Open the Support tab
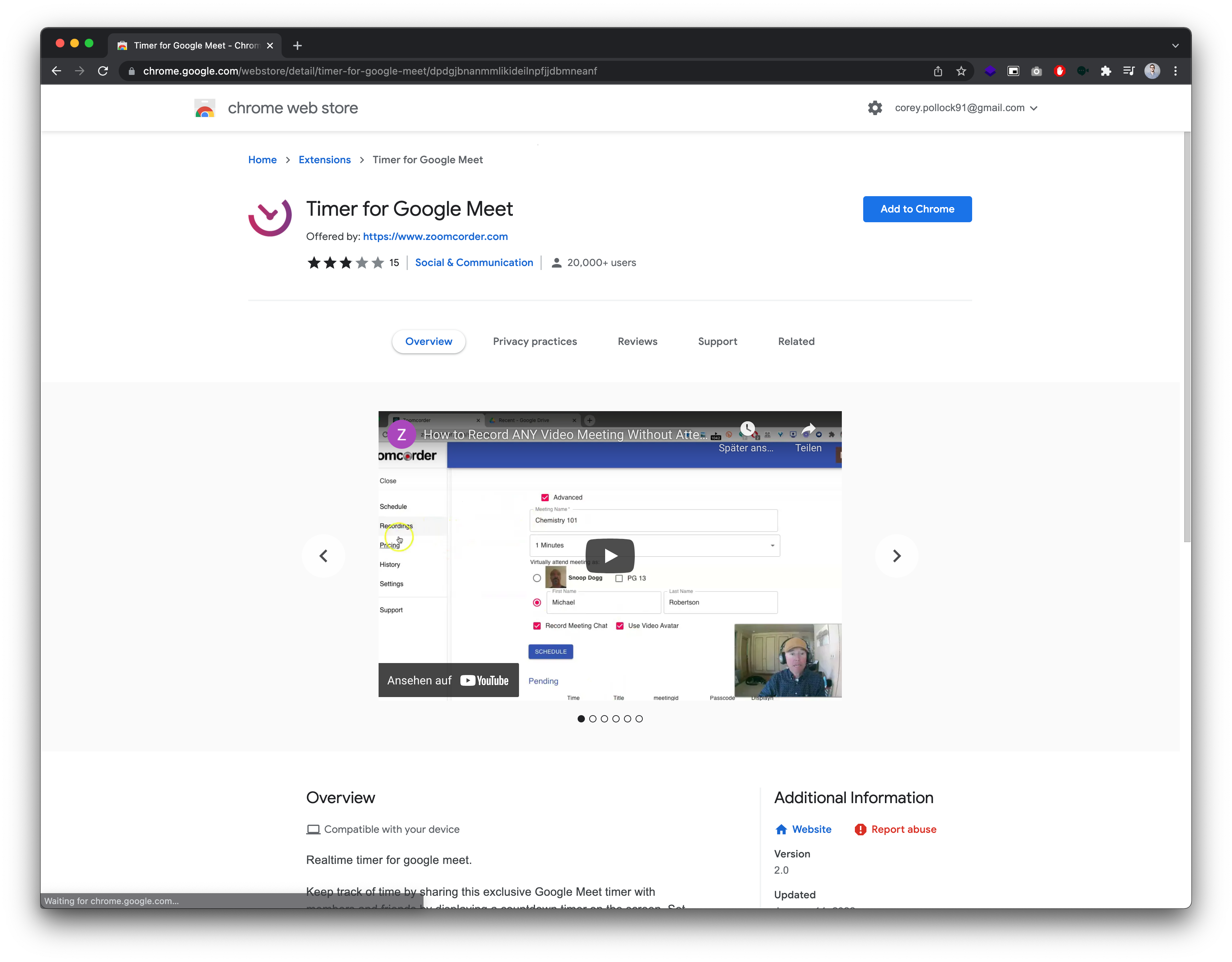Image resolution: width=1232 pixels, height=962 pixels. [x=718, y=341]
